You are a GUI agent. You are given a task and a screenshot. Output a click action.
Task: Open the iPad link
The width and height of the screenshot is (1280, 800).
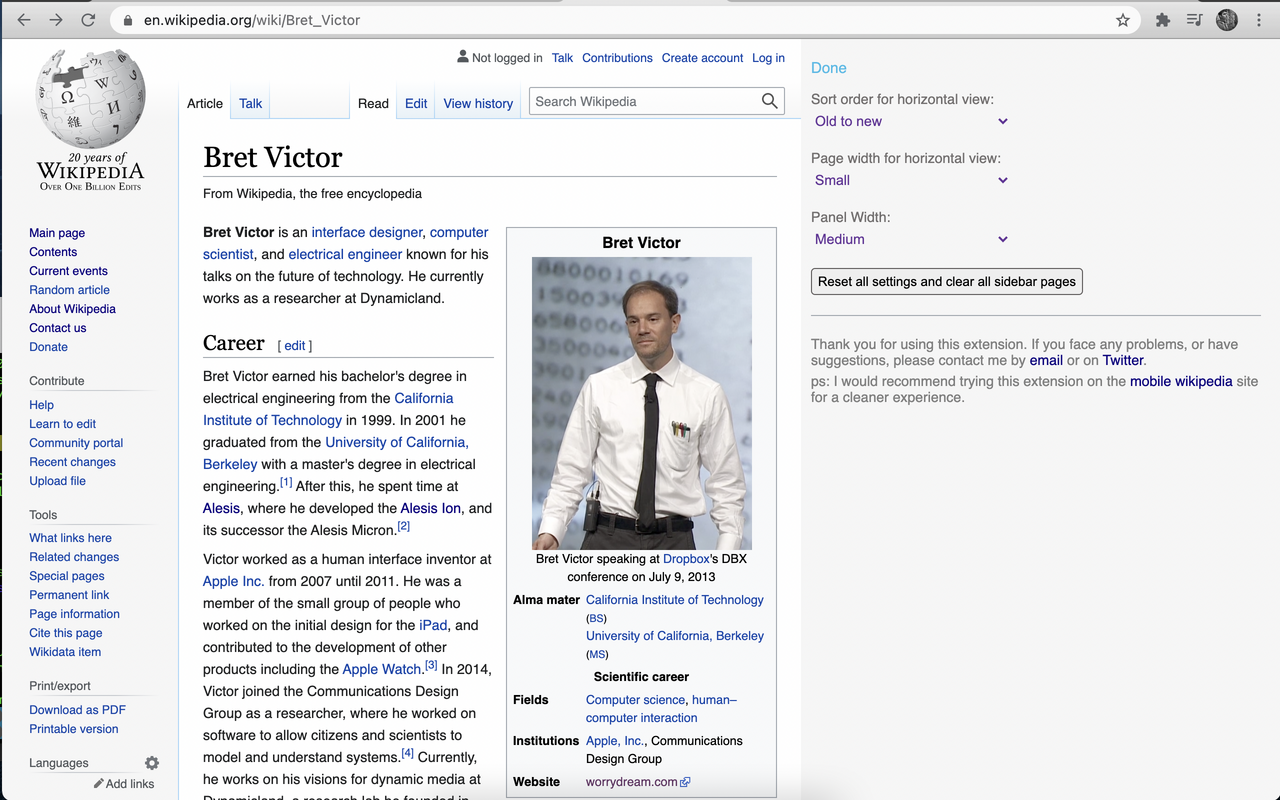tap(433, 625)
